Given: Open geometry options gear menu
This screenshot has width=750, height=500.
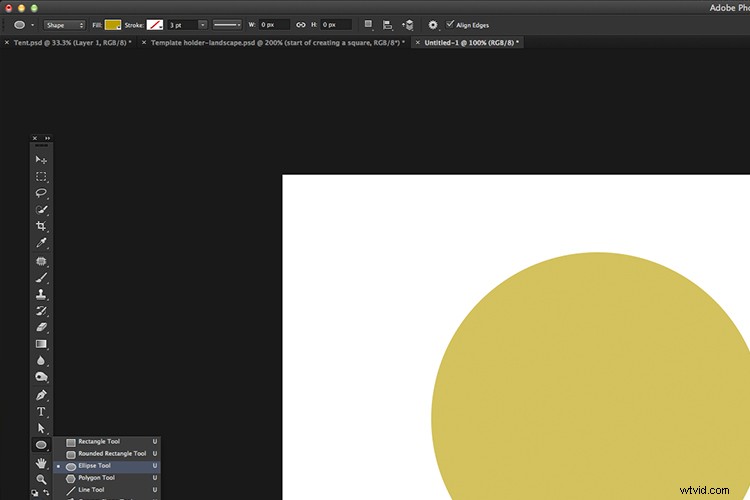Looking at the screenshot, I should [433, 25].
